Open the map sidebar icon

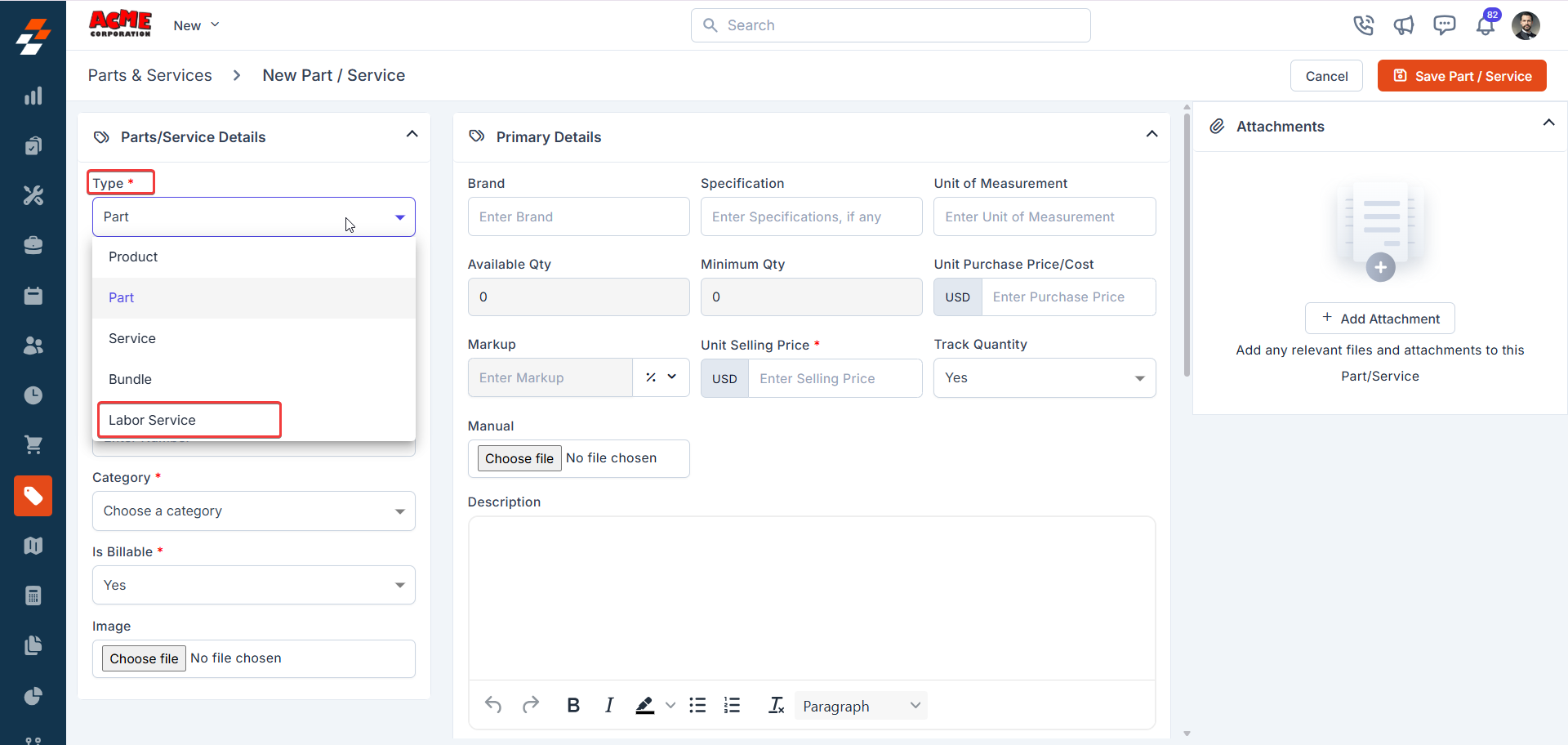coord(33,546)
